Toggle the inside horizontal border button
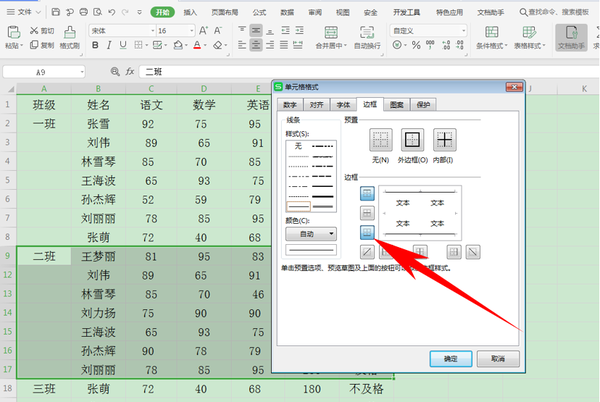The height and width of the screenshot is (402, 600). [367, 212]
